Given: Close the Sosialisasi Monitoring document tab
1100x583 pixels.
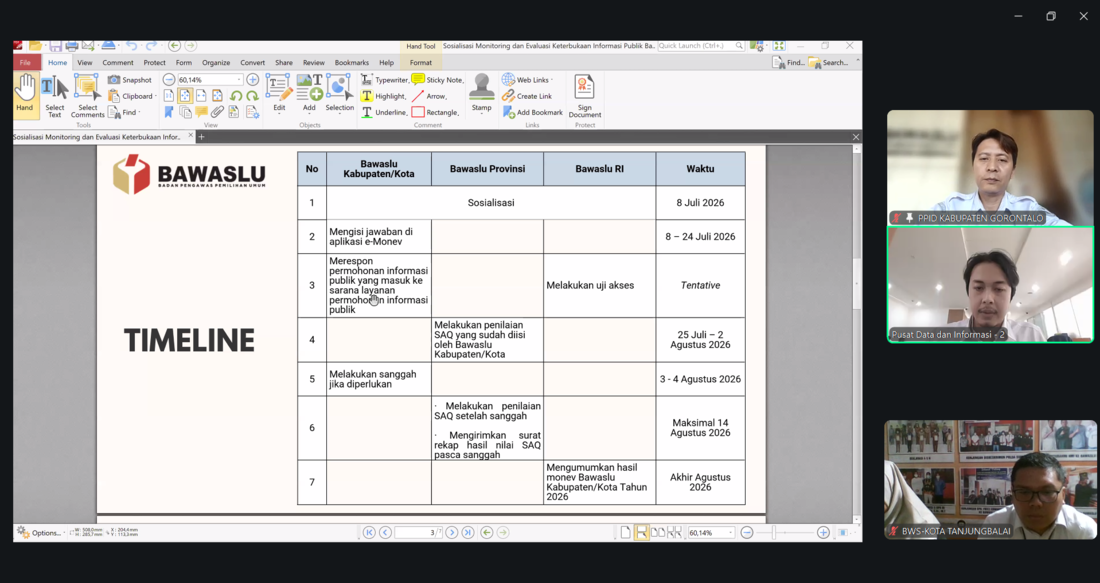Looking at the screenshot, I should [190, 136].
